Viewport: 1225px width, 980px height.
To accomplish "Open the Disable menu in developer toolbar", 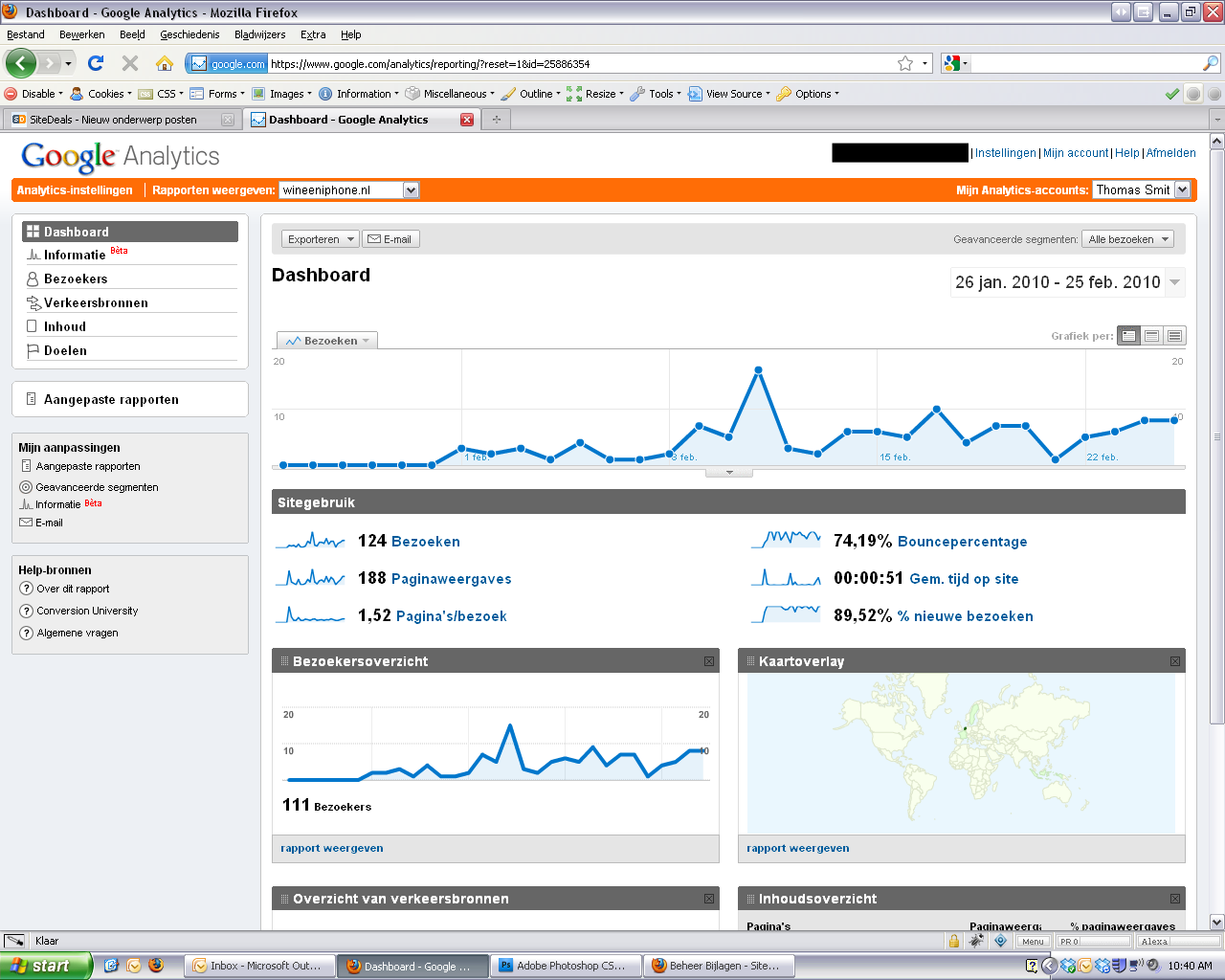I will 33,94.
